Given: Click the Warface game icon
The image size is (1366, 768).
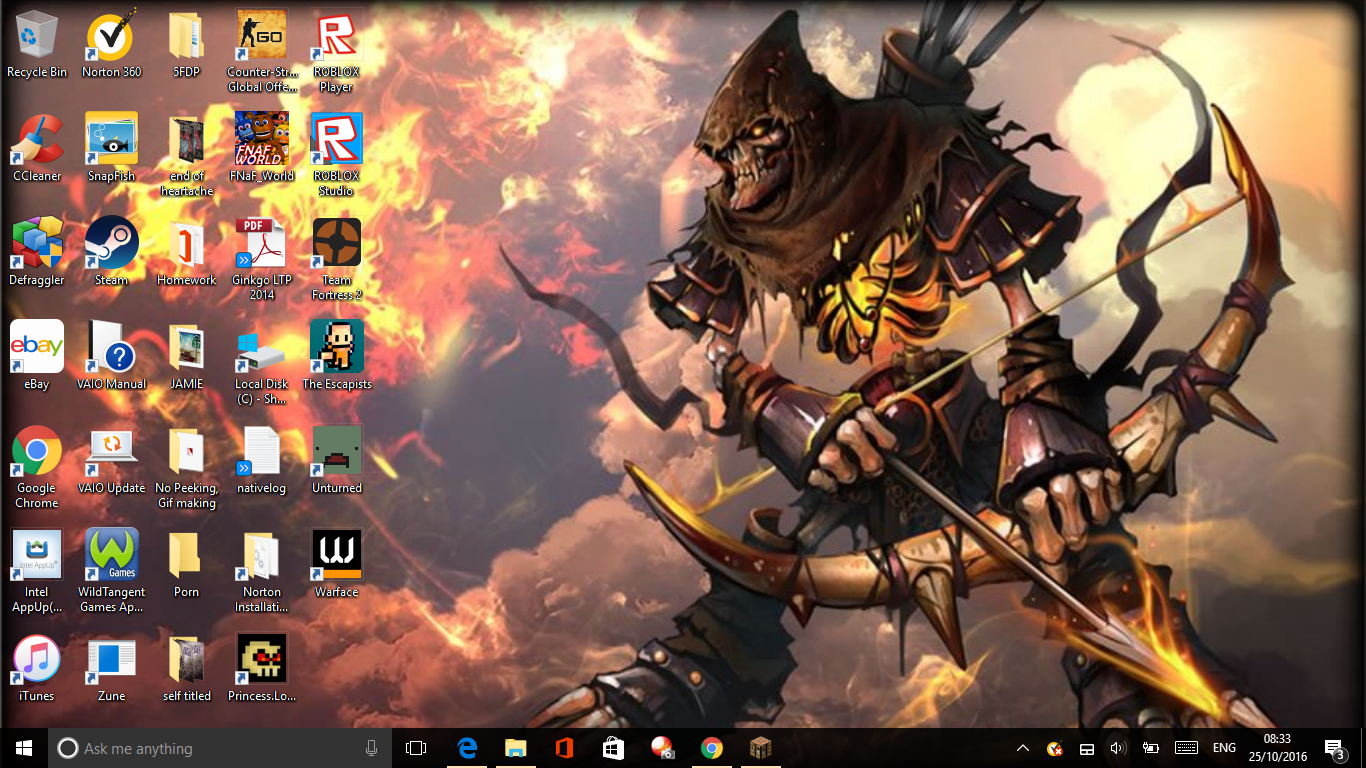Looking at the screenshot, I should 336,555.
